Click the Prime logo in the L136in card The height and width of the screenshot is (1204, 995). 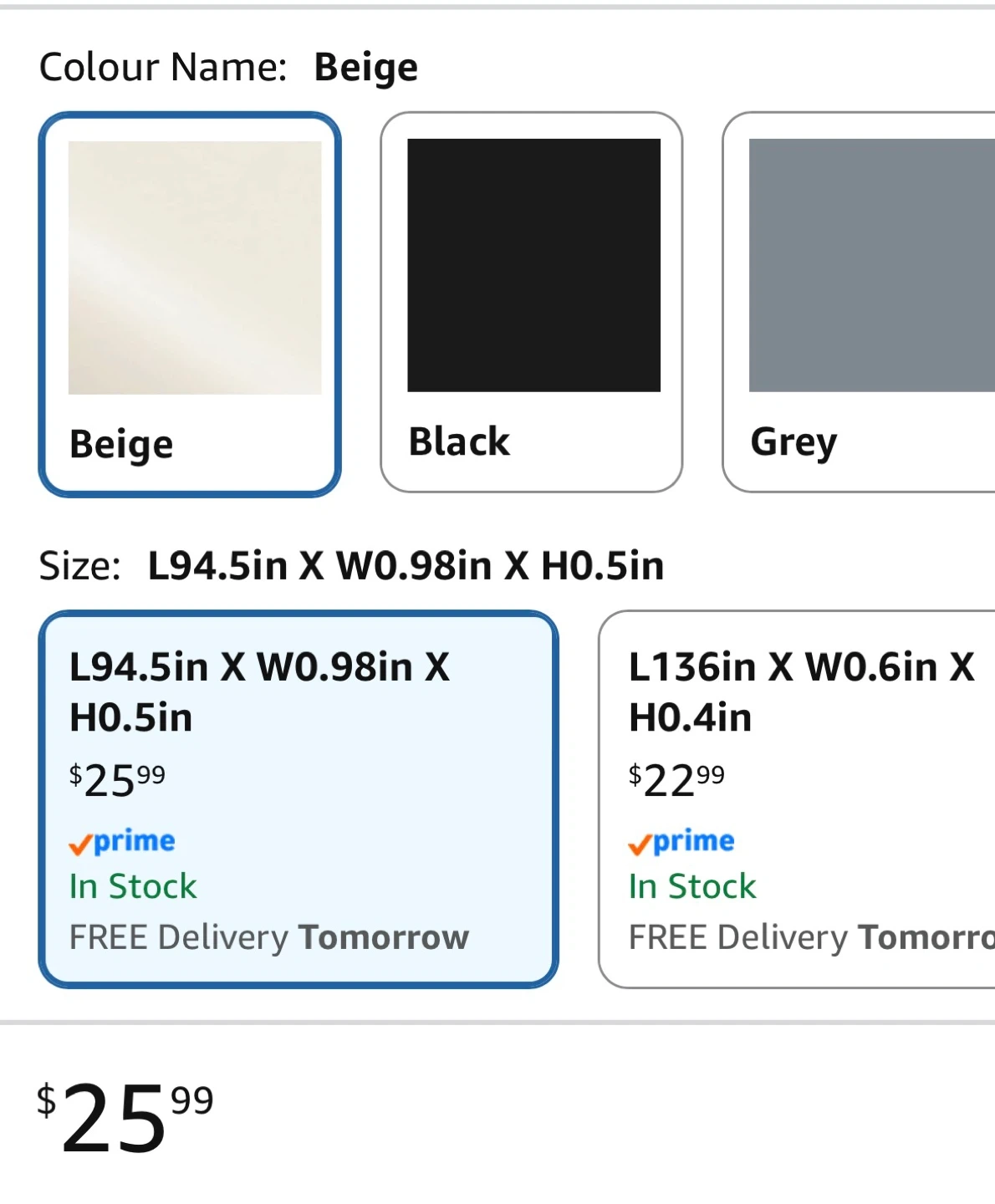(681, 841)
